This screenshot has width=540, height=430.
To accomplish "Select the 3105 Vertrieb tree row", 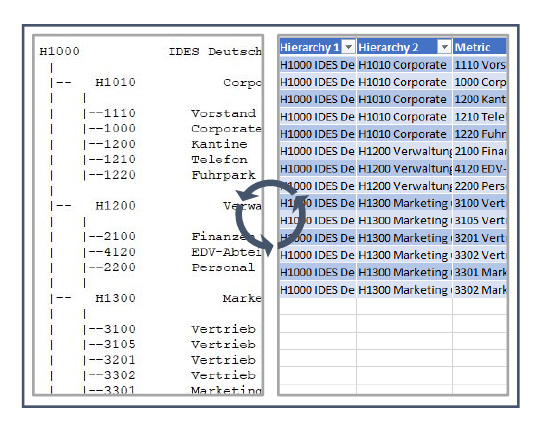I will tap(170, 344).
